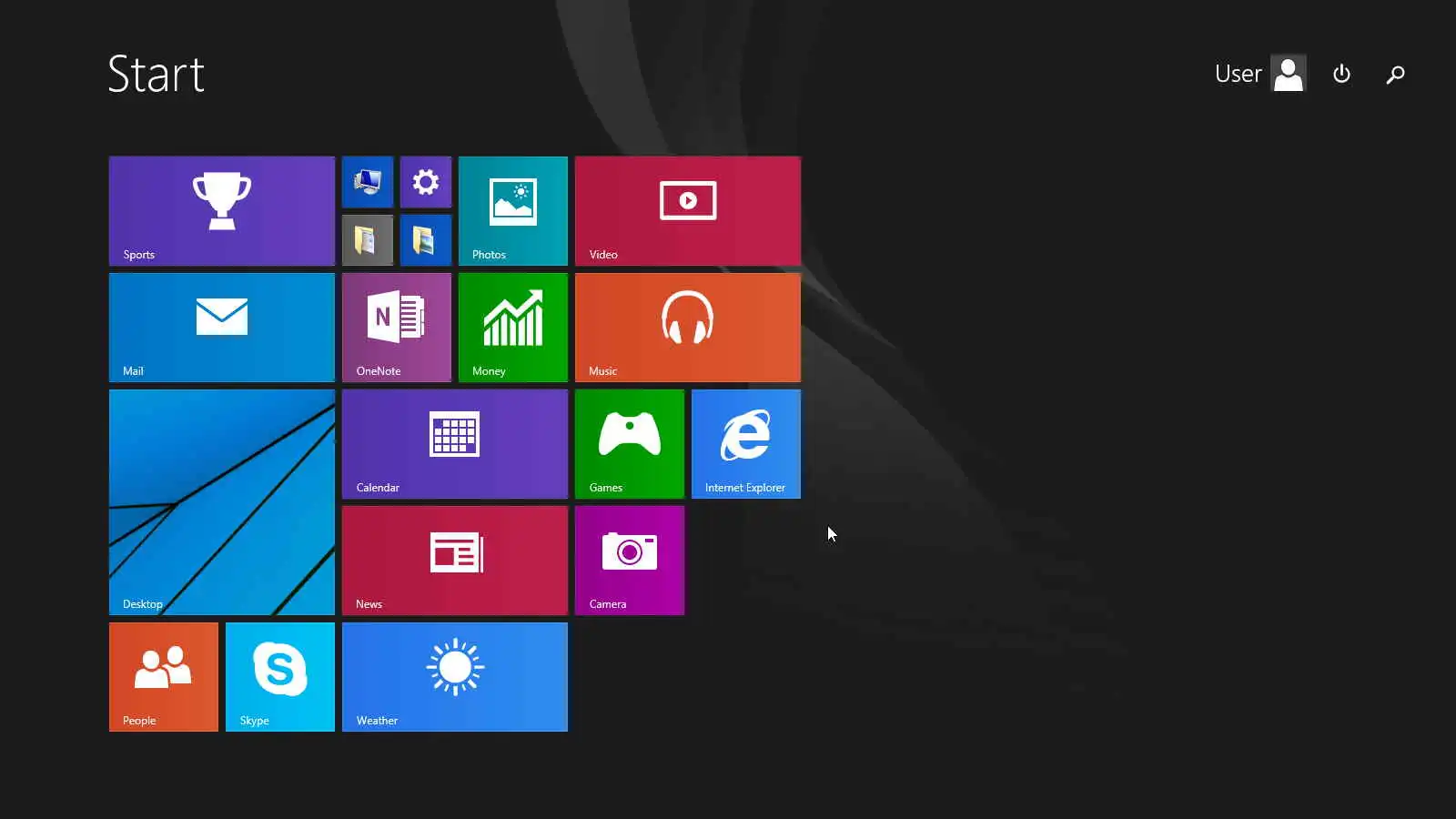Launch the Camera tile
This screenshot has width=1456, height=819.
point(630,561)
